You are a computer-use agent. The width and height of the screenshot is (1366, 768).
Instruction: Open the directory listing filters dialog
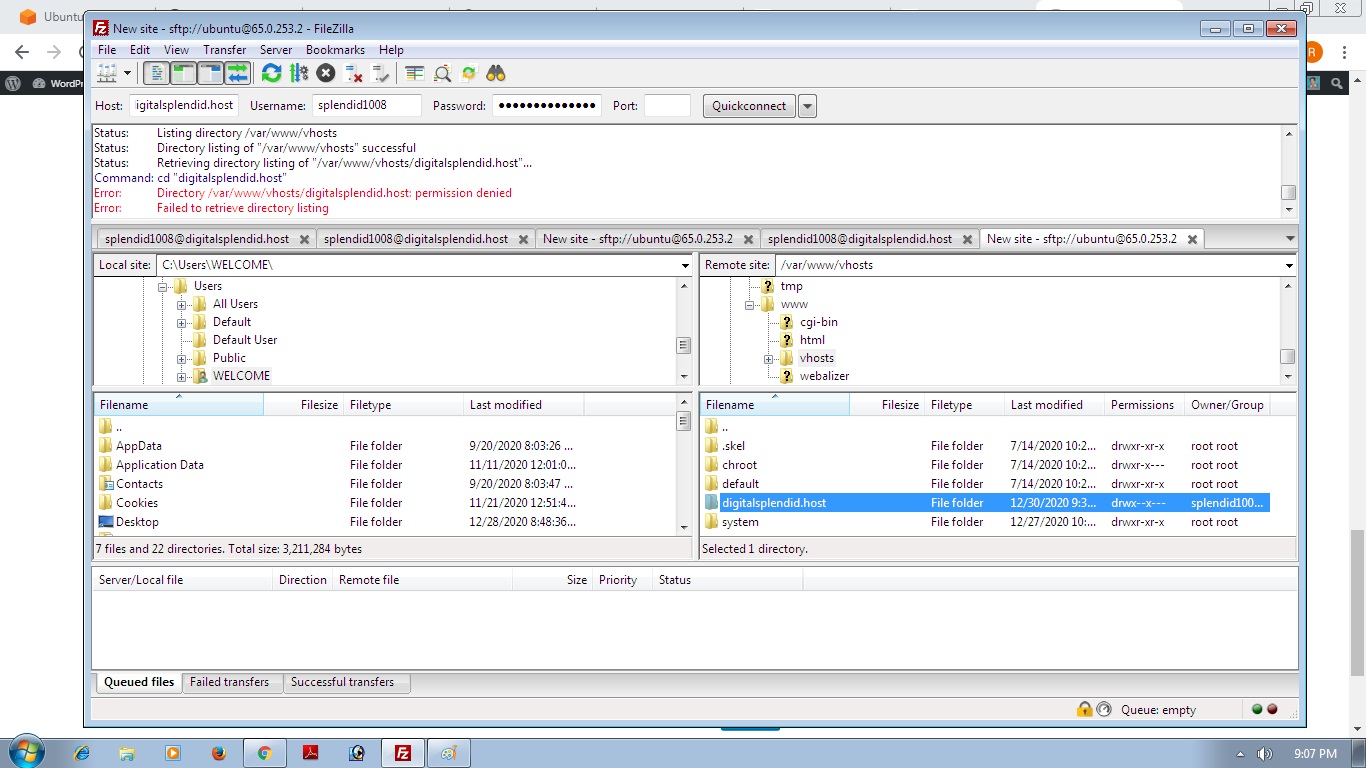tap(415, 73)
